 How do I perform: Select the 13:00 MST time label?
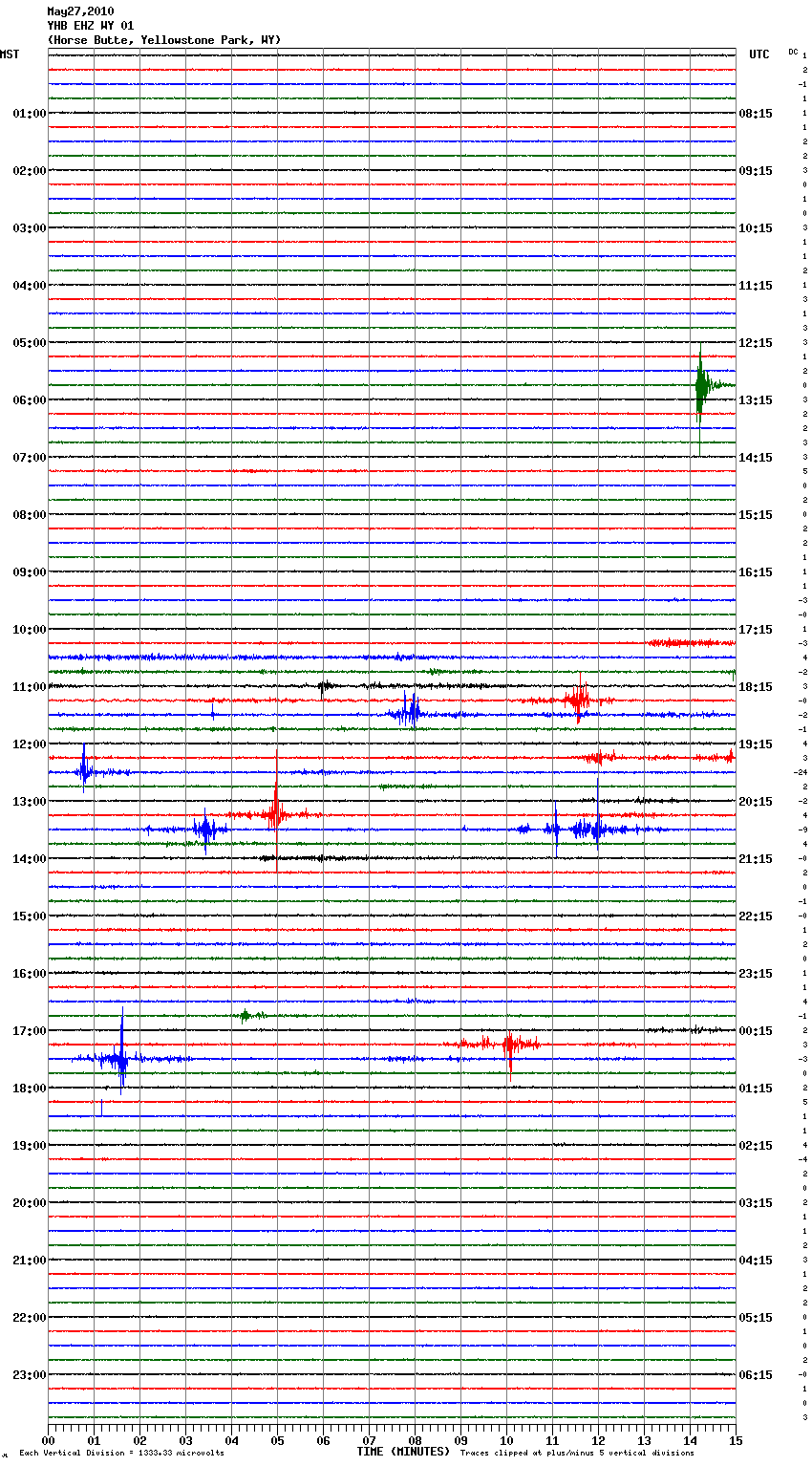coord(30,802)
